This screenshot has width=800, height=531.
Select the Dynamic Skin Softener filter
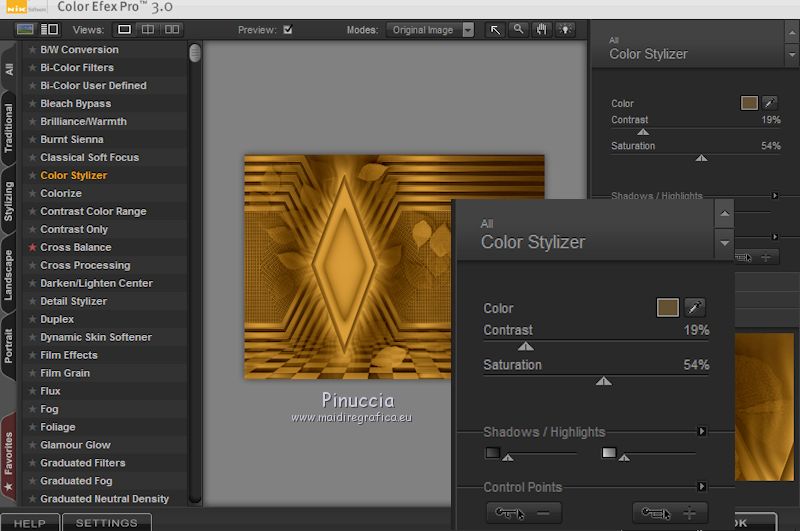95,337
